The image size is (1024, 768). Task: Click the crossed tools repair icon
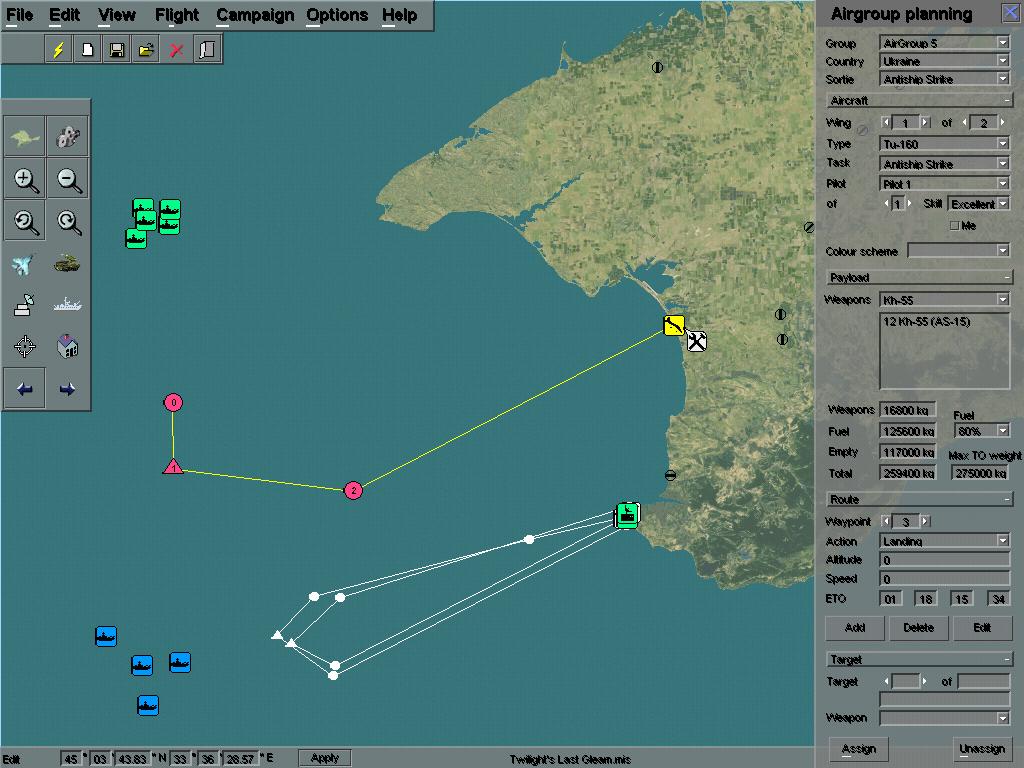point(696,341)
